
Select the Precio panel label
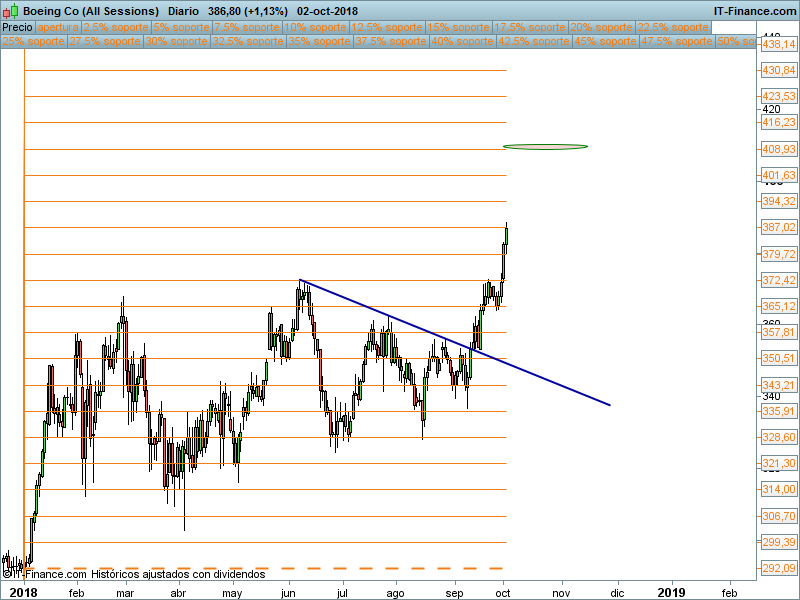click(x=17, y=27)
